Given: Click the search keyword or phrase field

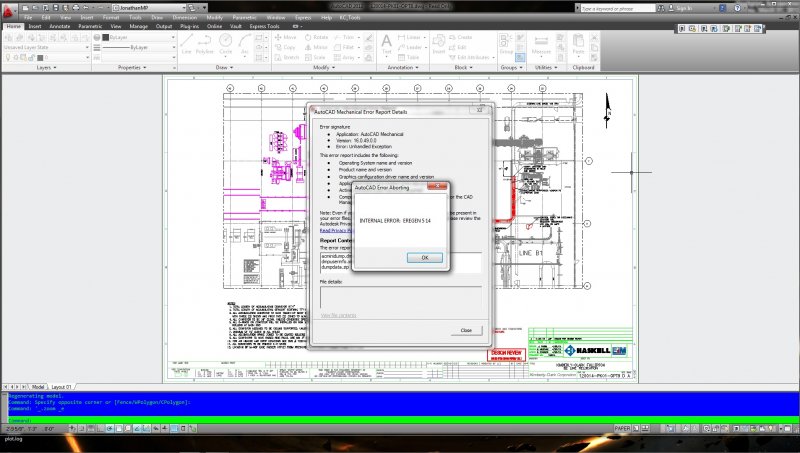Looking at the screenshot, I should click(620, 7).
